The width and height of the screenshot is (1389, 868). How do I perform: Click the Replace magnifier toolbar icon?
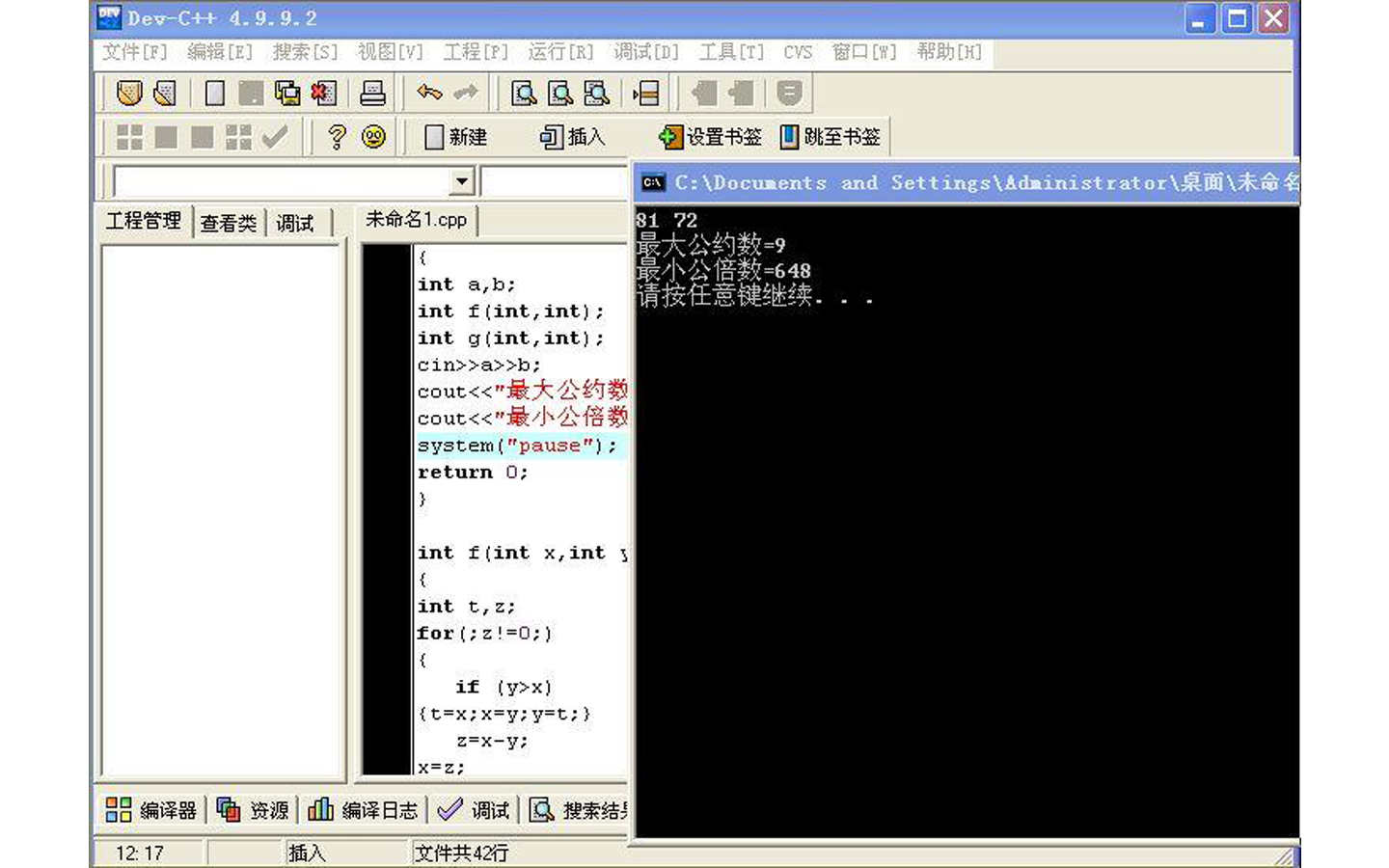click(558, 93)
